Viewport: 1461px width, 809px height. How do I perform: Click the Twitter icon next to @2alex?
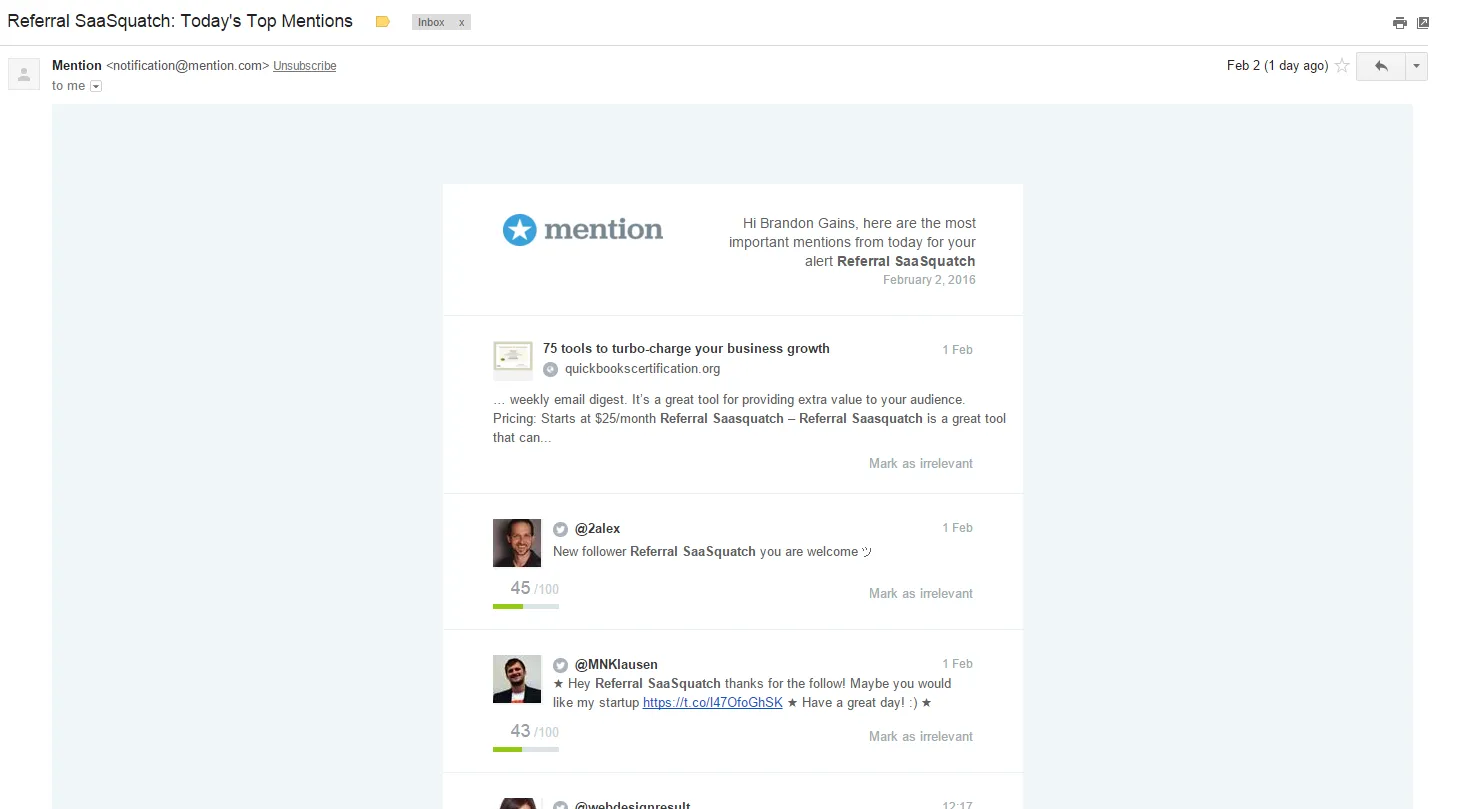point(561,529)
